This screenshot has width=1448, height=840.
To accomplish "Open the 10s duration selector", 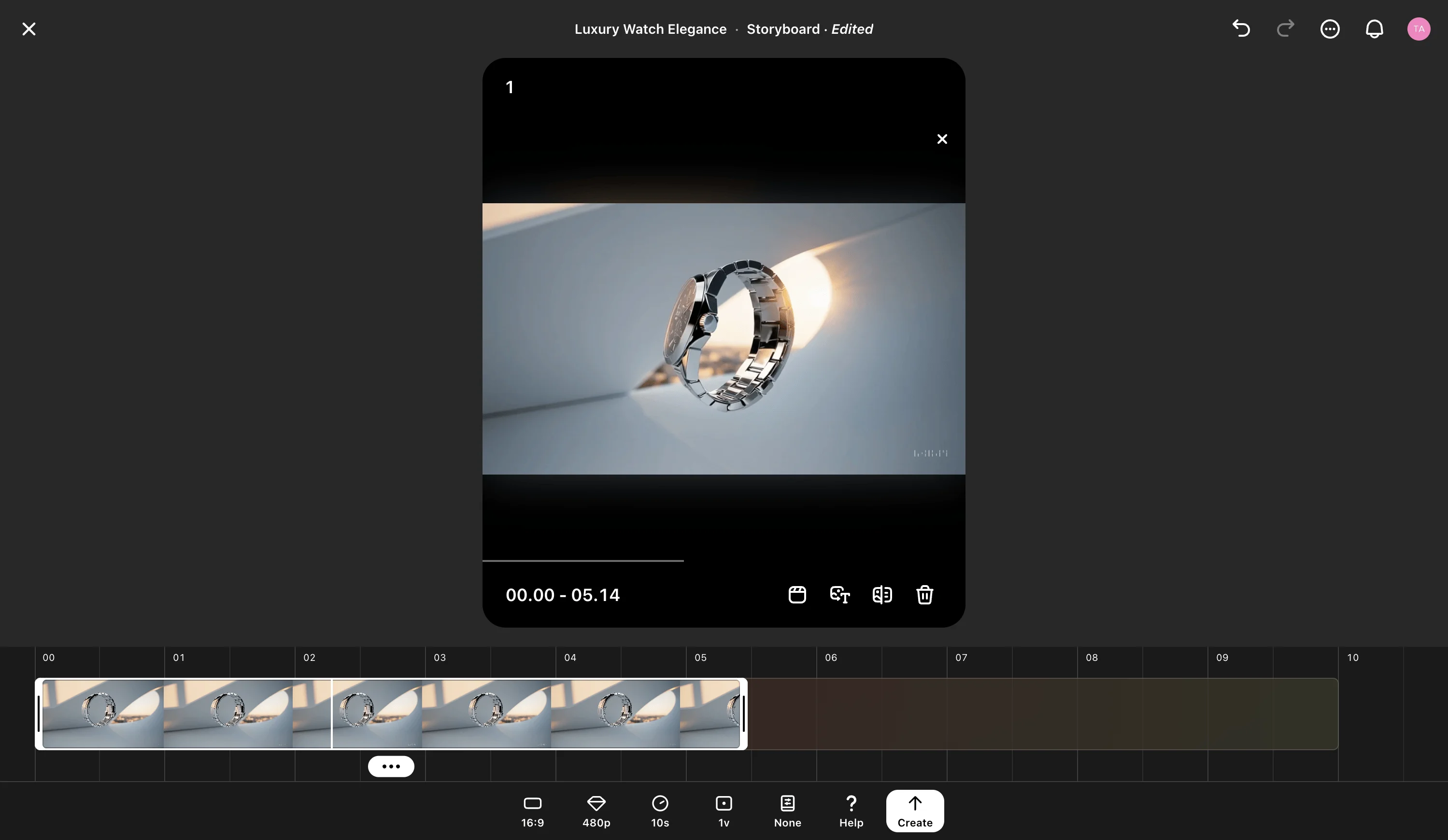I will pos(660,811).
